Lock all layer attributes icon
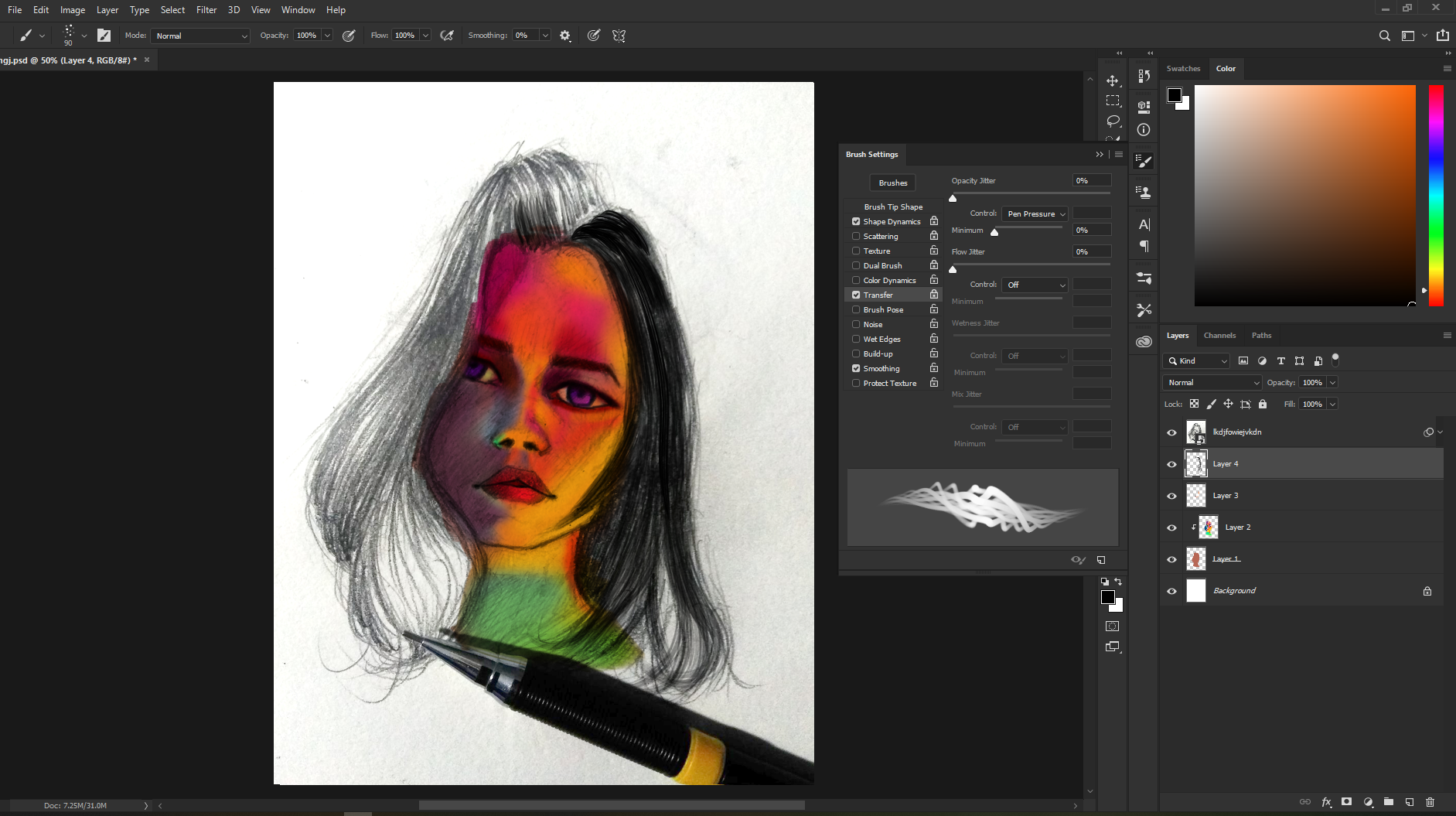Viewport: 1456px width, 816px height. coord(1263,404)
